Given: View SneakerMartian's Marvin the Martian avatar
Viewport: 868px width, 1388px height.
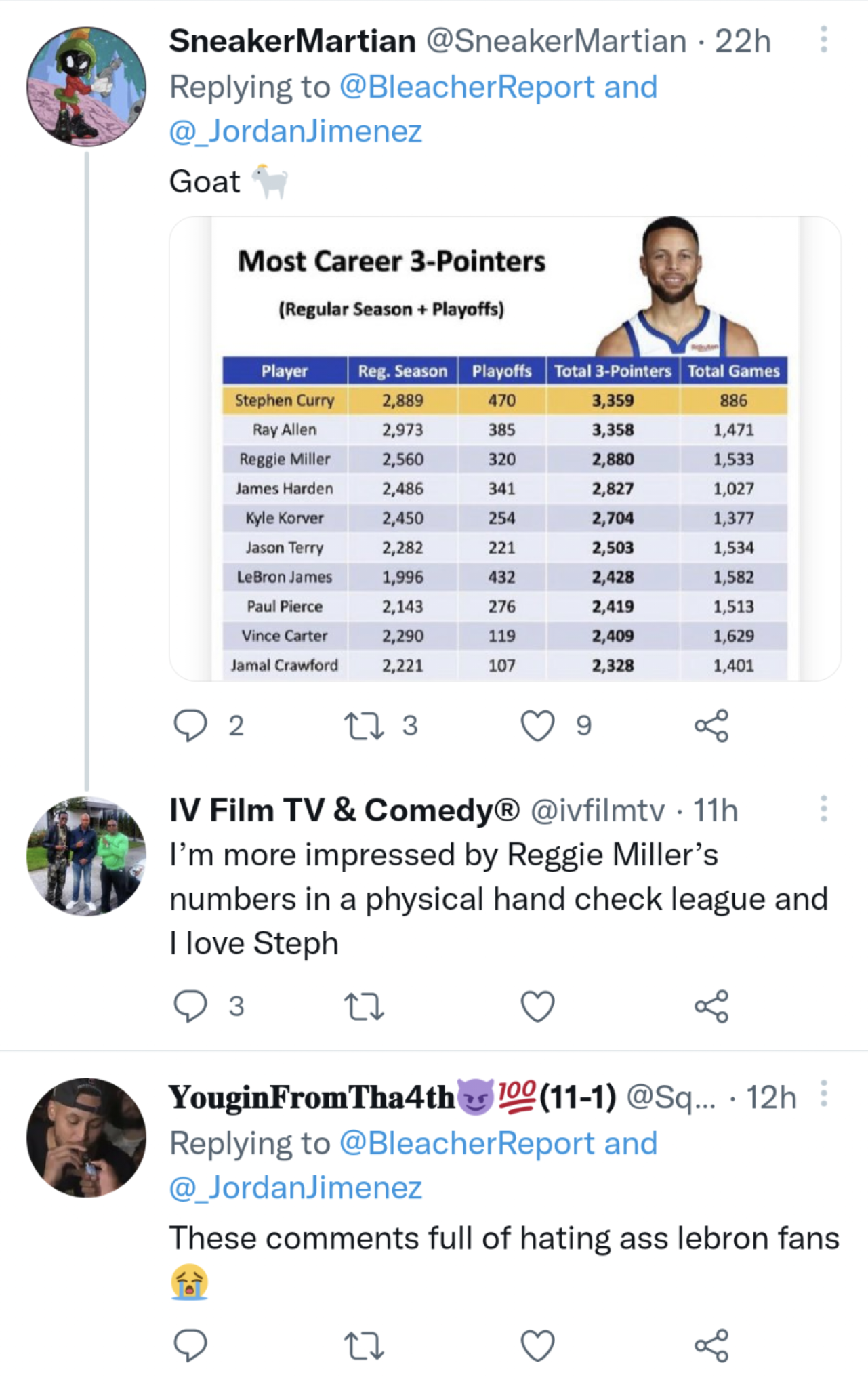Looking at the screenshot, I should point(86,86).
